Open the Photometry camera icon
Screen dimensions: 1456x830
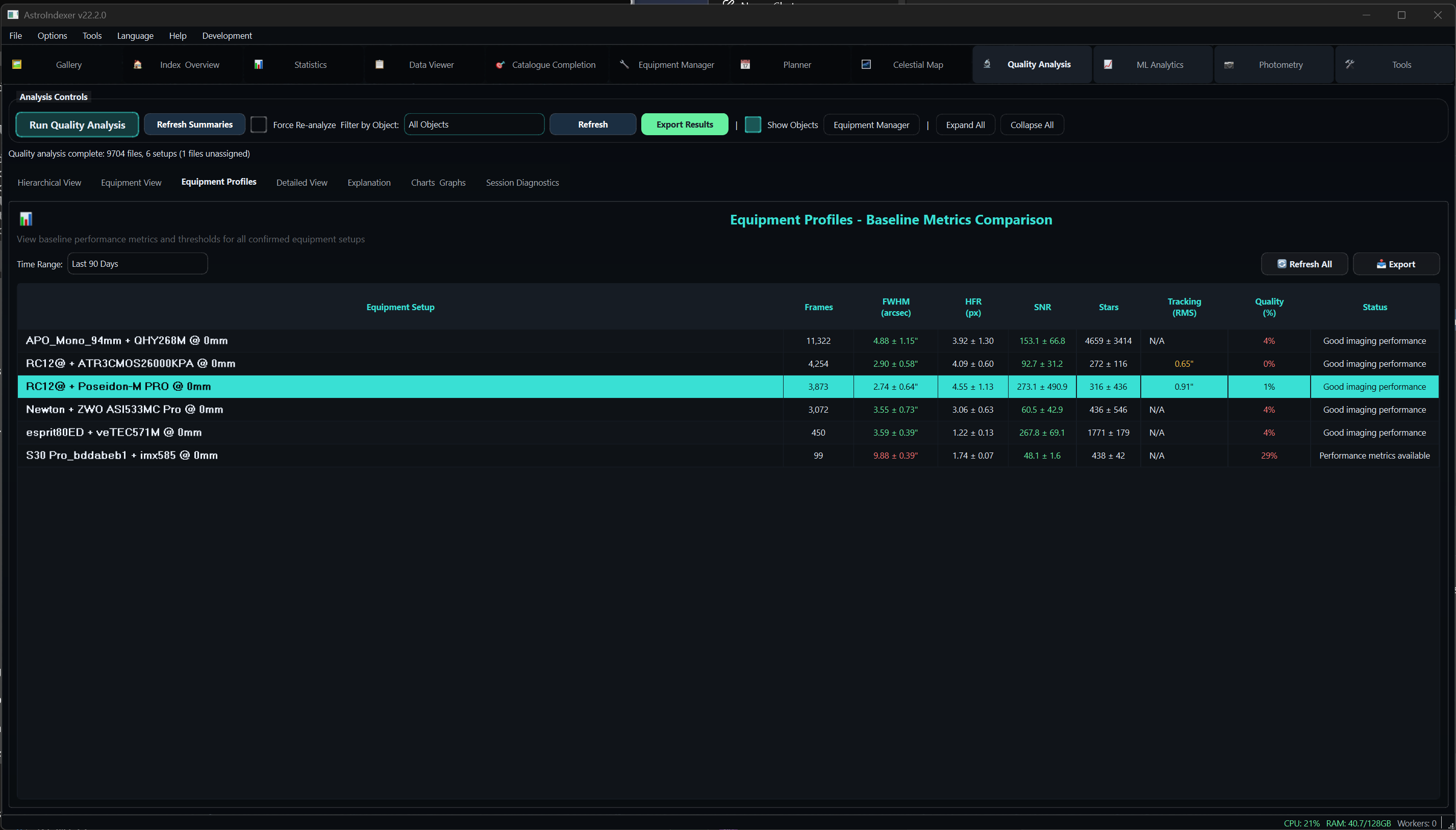[x=1229, y=64]
